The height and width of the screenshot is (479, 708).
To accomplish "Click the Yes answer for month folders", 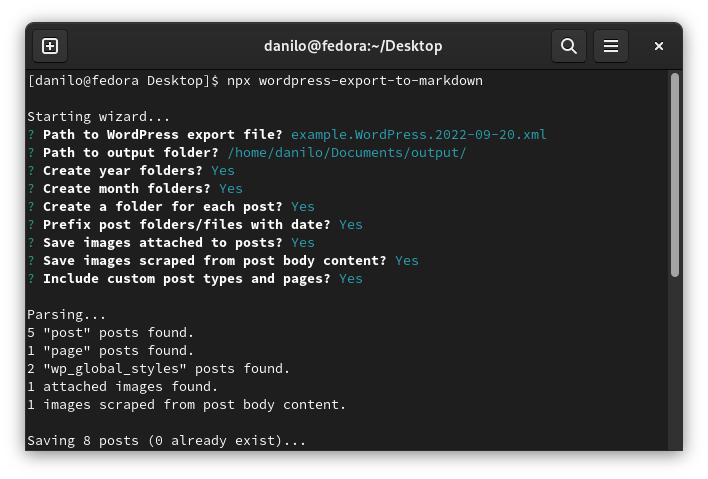I will coord(230,188).
